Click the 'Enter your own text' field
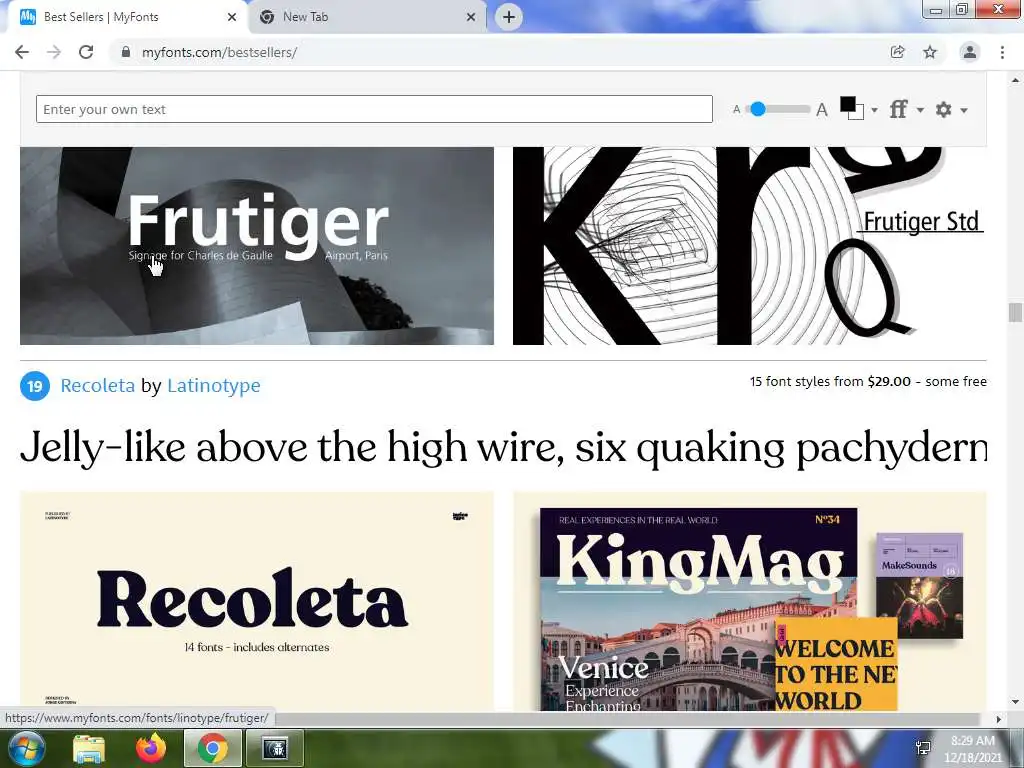This screenshot has width=1024, height=768. coord(374,109)
